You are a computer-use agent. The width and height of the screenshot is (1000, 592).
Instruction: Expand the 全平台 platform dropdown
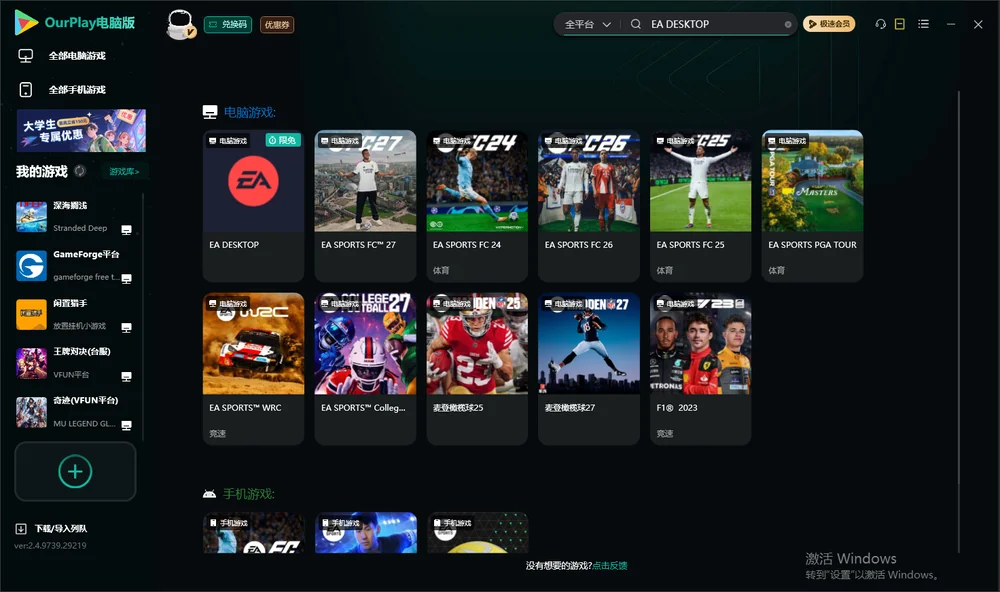(587, 24)
